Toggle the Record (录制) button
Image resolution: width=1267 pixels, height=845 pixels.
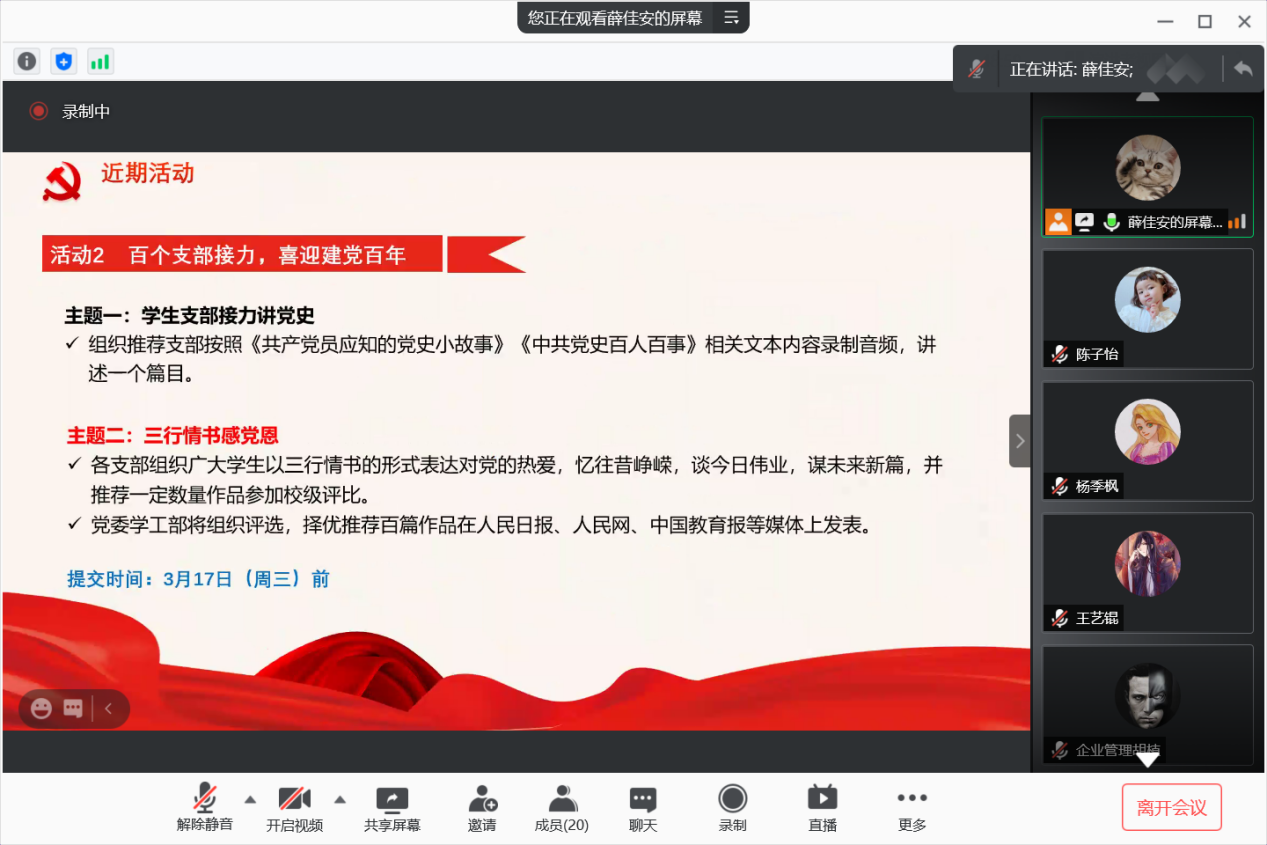(x=733, y=808)
